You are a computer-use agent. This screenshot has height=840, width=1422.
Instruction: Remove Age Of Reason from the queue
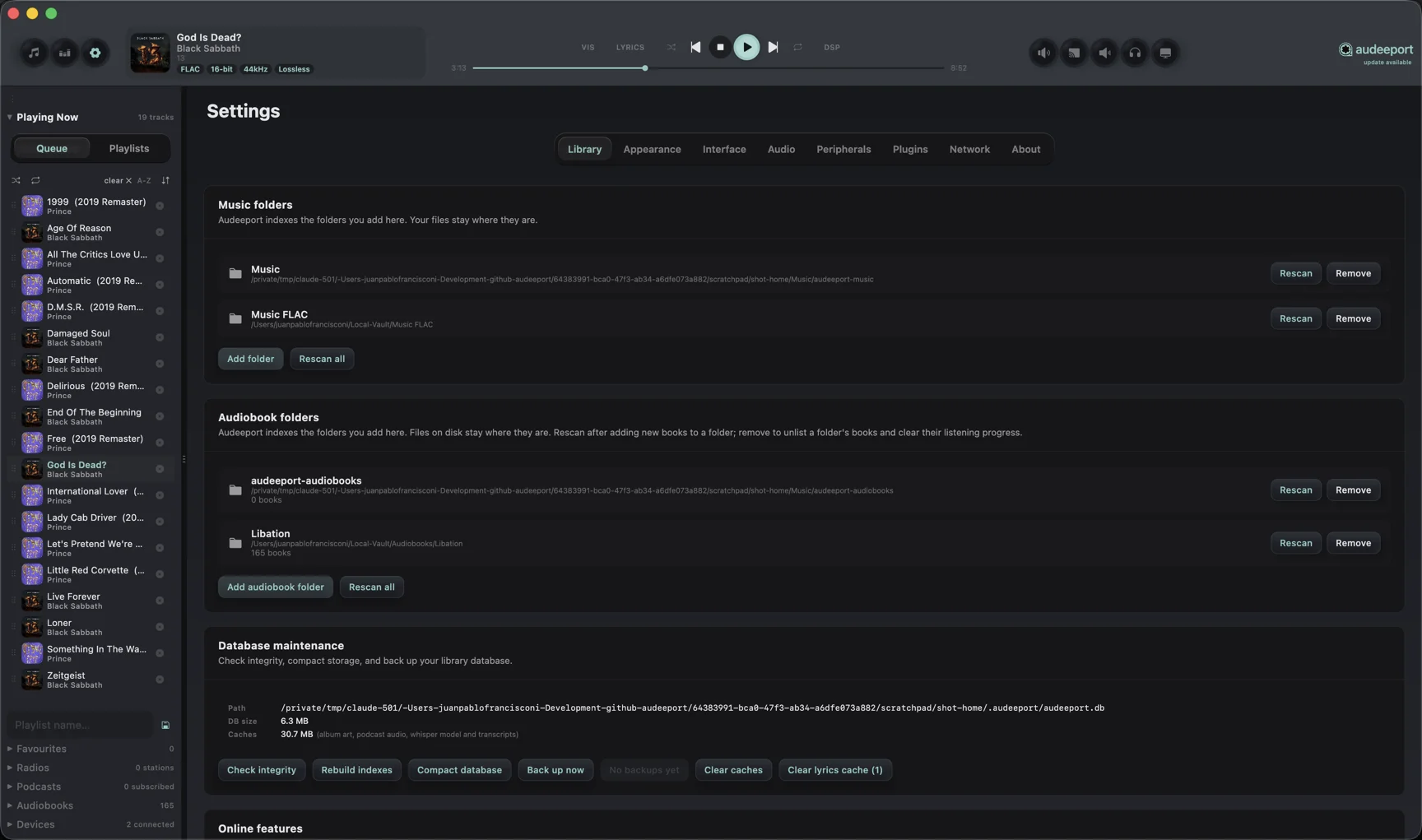pyautogui.click(x=160, y=232)
